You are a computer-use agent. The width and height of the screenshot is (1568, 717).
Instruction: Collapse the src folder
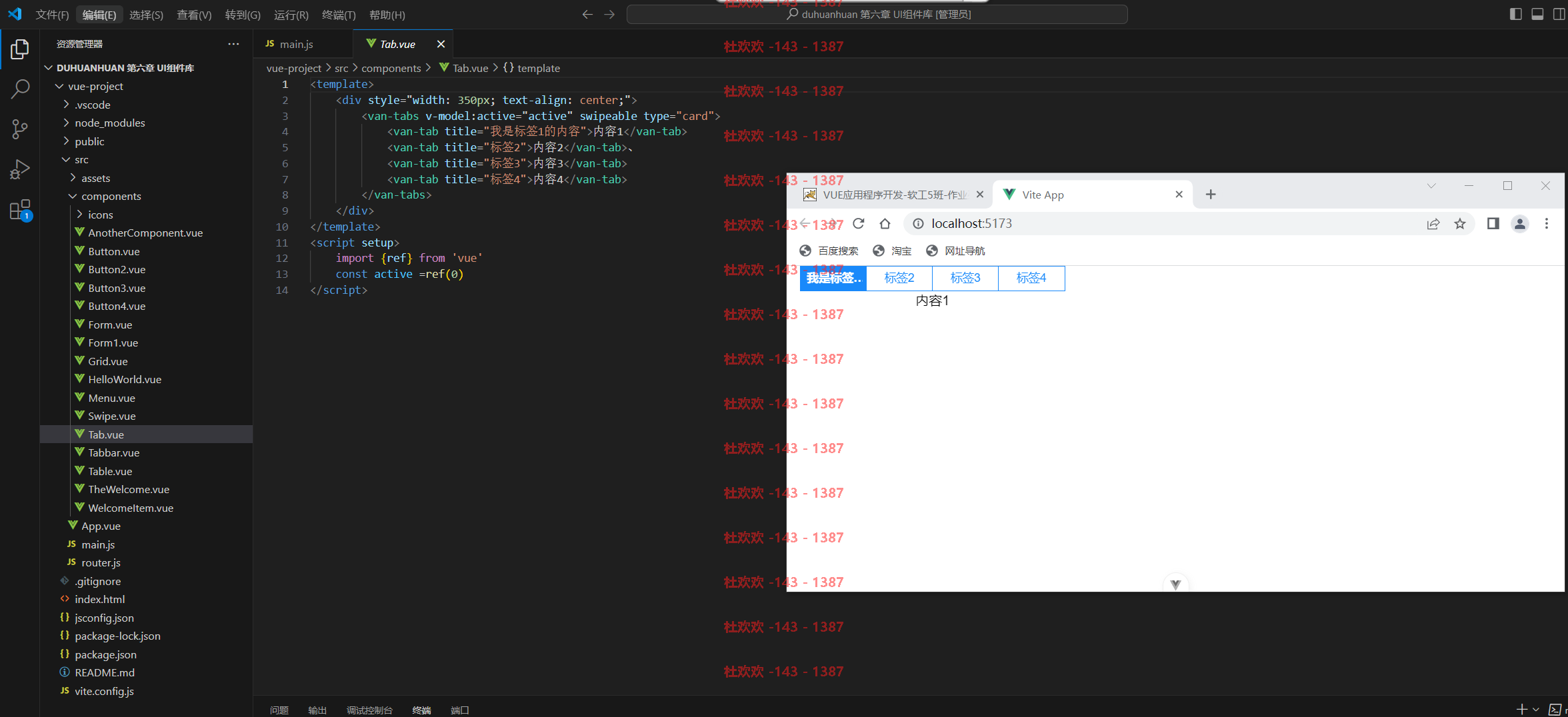click(x=66, y=159)
